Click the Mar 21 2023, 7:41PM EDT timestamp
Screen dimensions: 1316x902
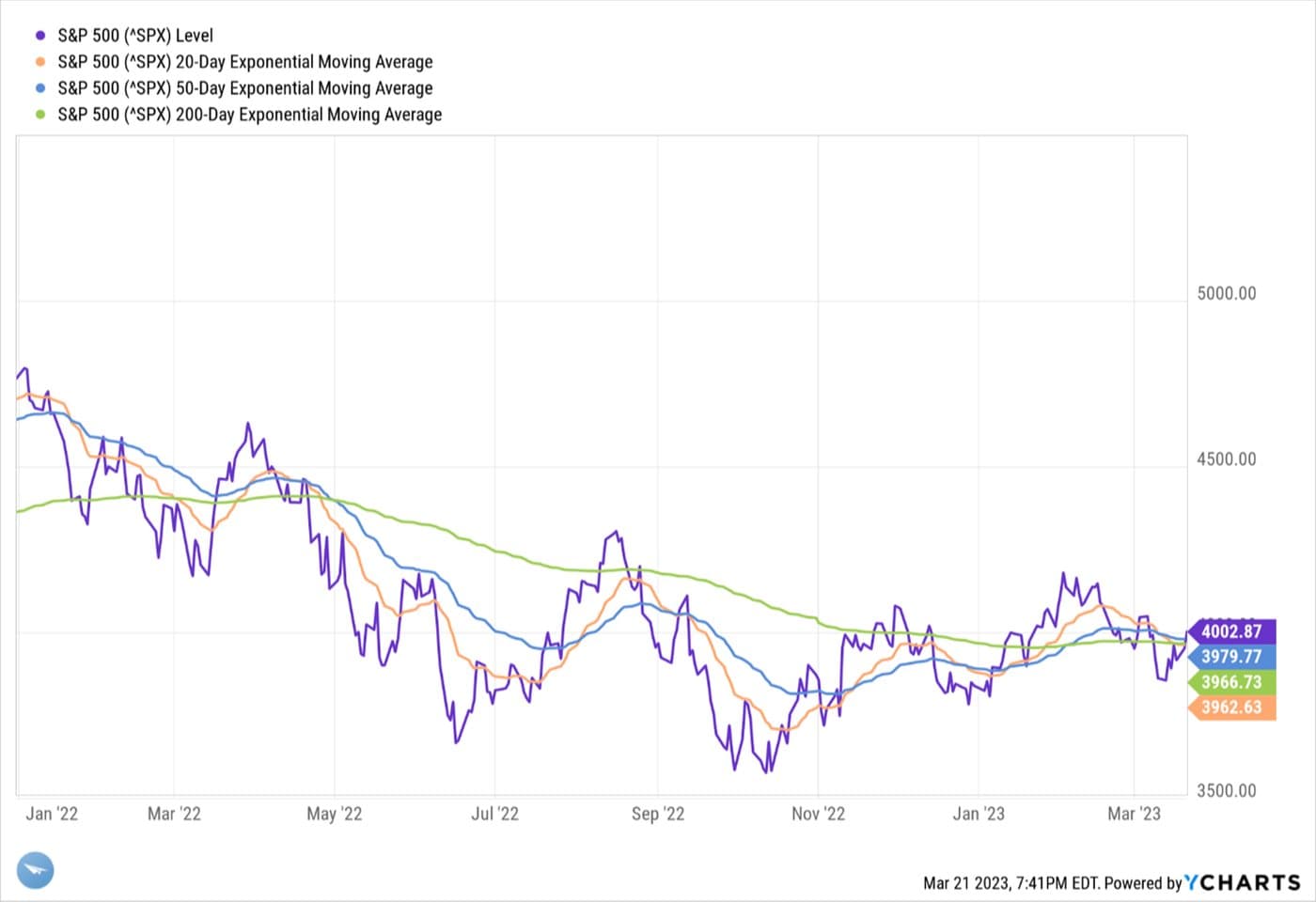(1011, 883)
